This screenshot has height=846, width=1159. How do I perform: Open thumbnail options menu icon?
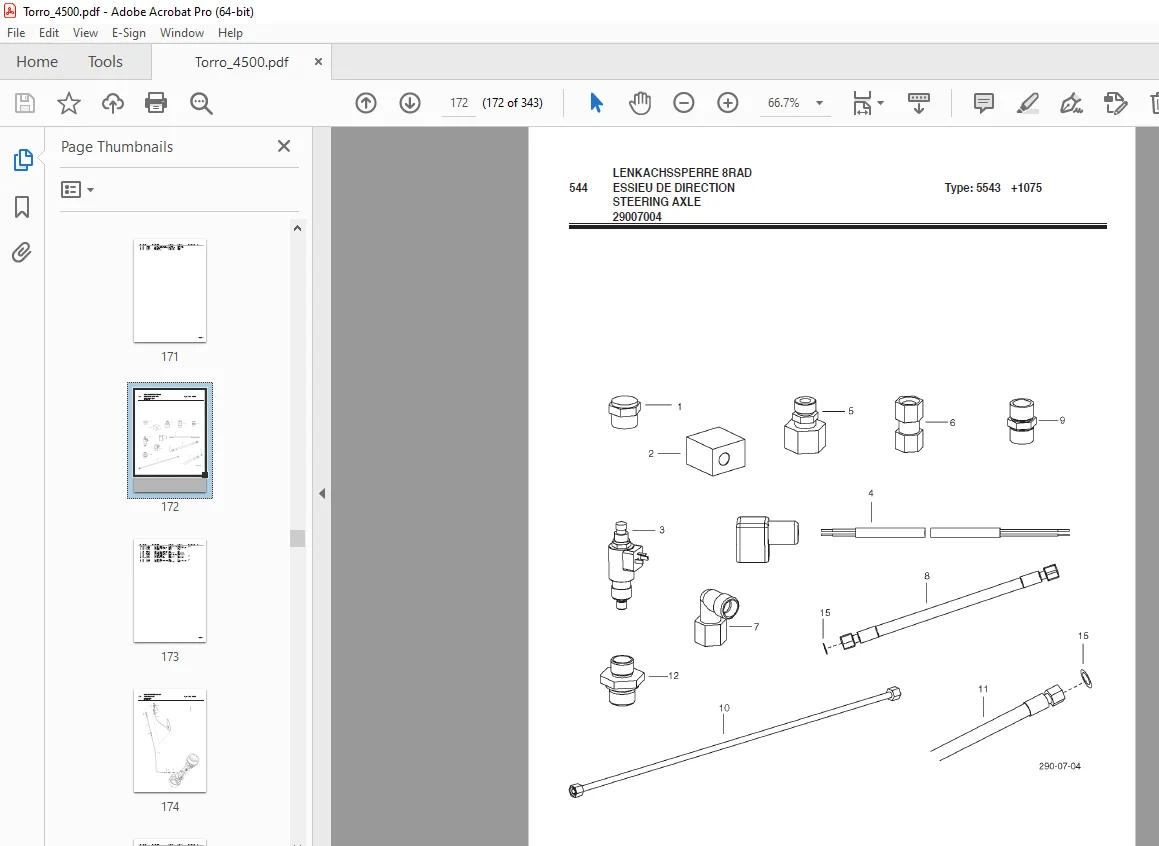coord(77,190)
